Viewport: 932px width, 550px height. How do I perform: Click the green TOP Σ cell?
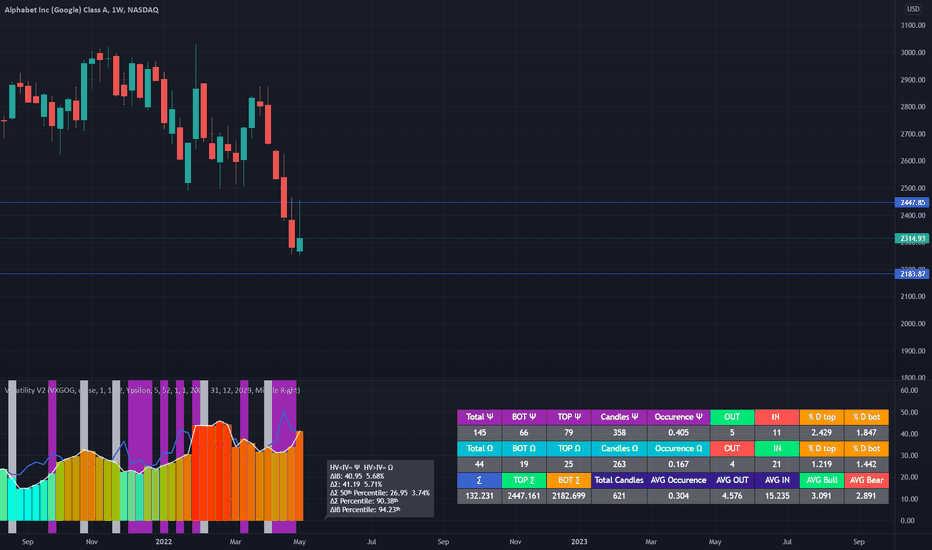pyautogui.click(x=524, y=480)
